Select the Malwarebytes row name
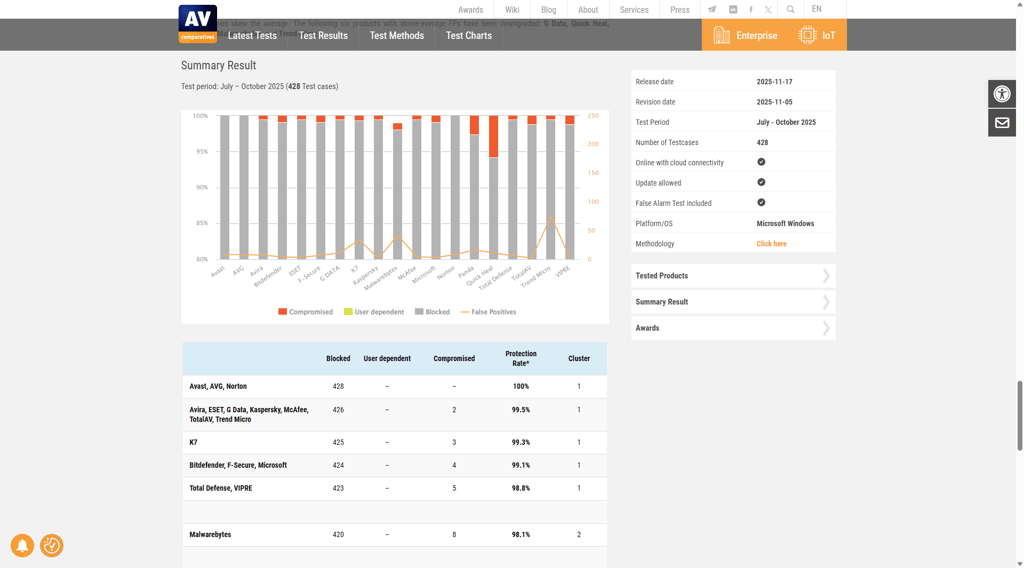1024x568 pixels. coord(210,534)
